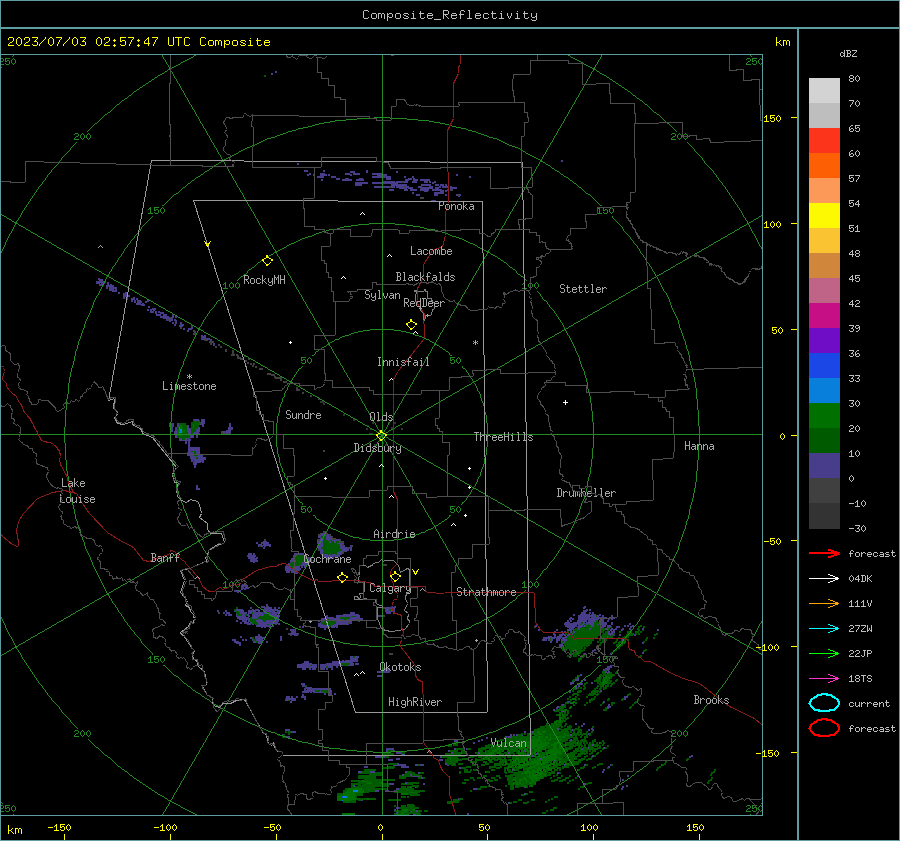Click the white 04DK arrow icon
The height and width of the screenshot is (841, 900).
tap(824, 579)
